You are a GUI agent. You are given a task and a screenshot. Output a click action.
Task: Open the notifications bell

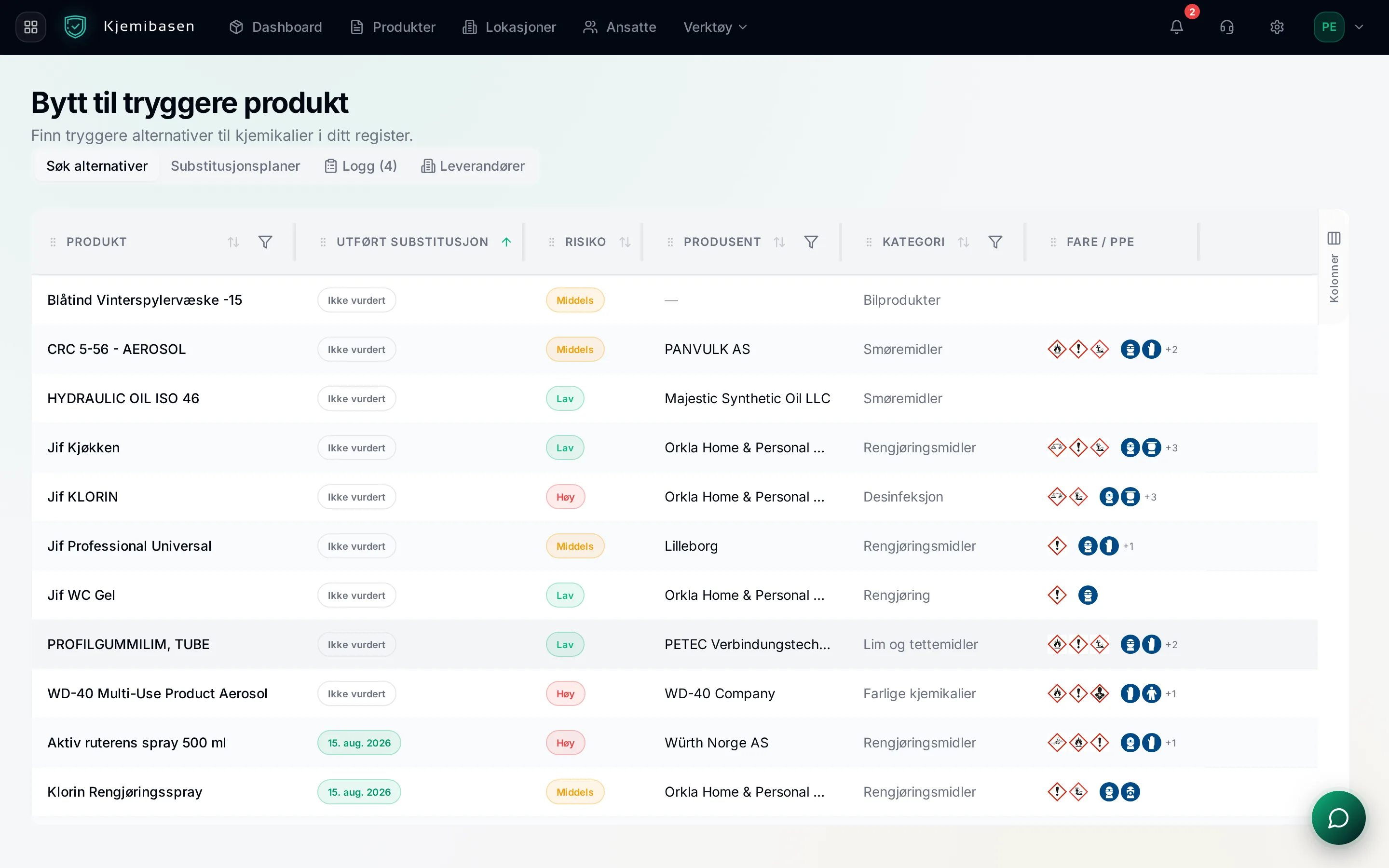(x=1177, y=27)
